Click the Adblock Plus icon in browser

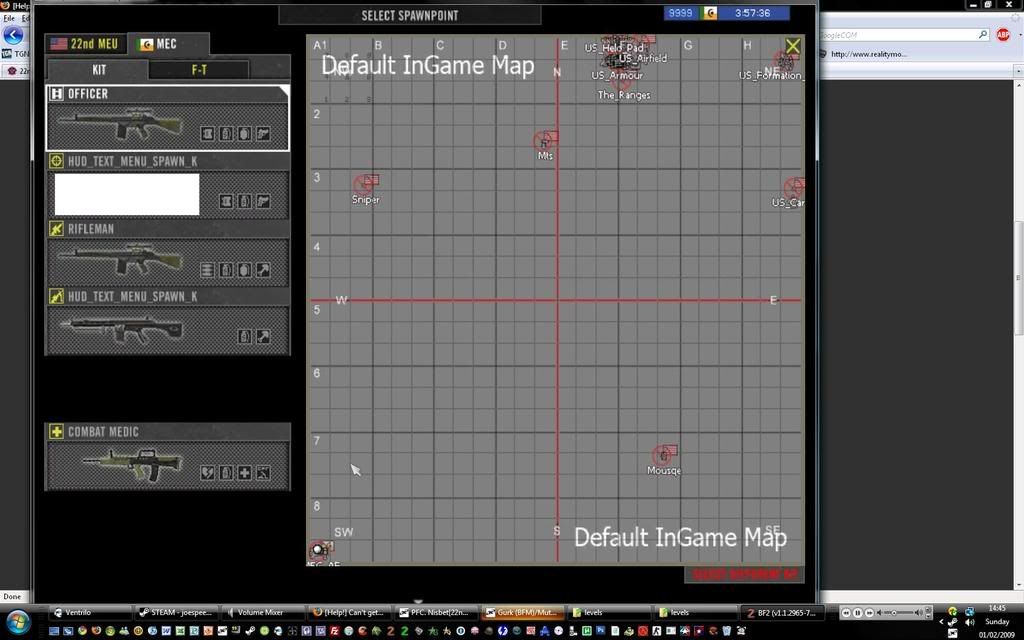pos(1002,35)
